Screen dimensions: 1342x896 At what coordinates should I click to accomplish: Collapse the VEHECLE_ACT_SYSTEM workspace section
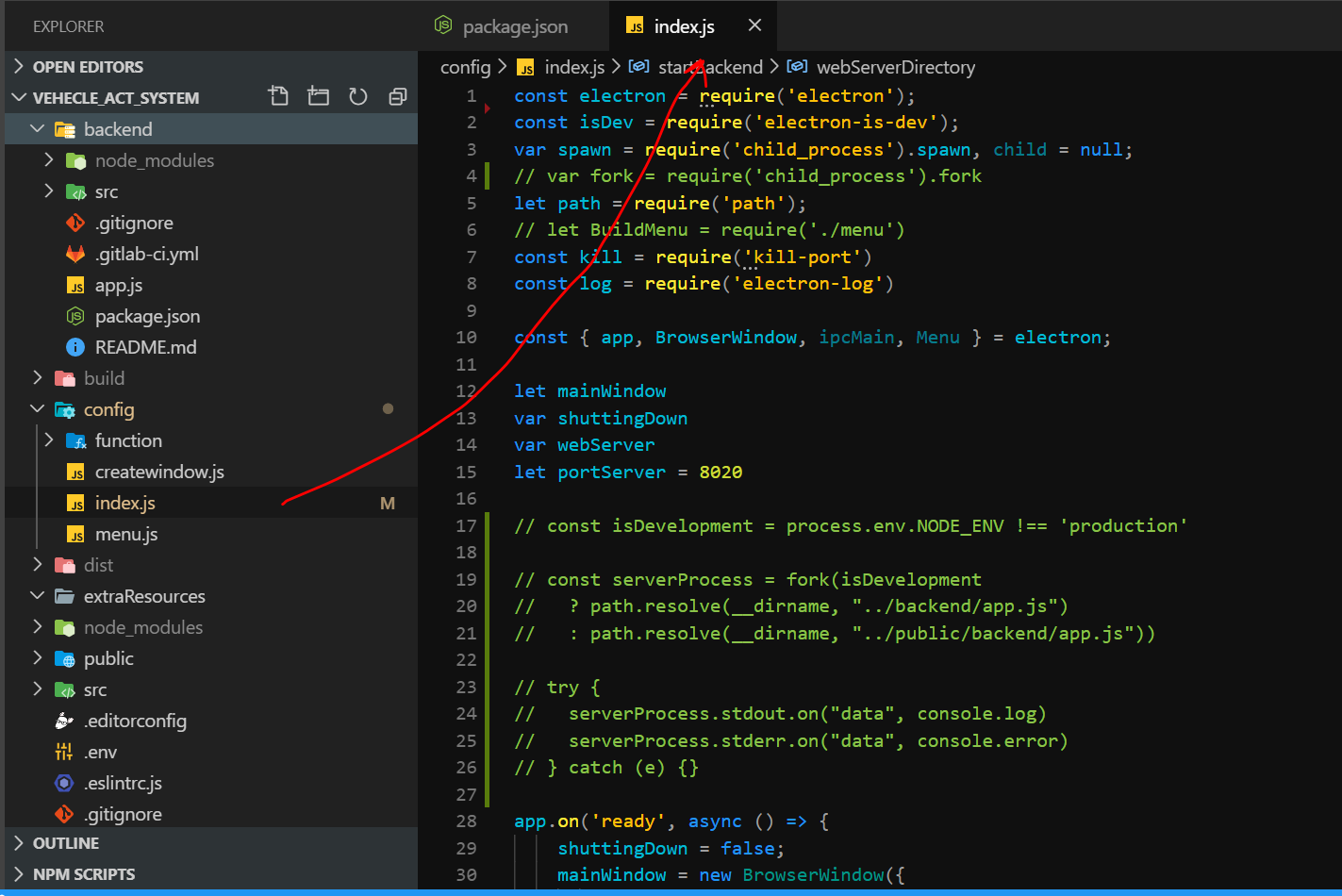[19, 97]
